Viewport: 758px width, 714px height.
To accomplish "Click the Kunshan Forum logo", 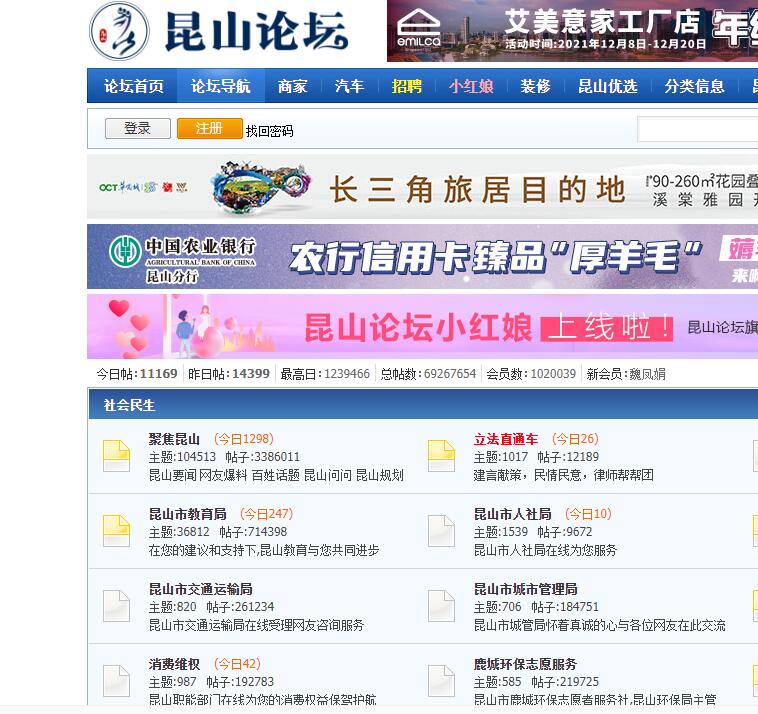I will [219, 31].
